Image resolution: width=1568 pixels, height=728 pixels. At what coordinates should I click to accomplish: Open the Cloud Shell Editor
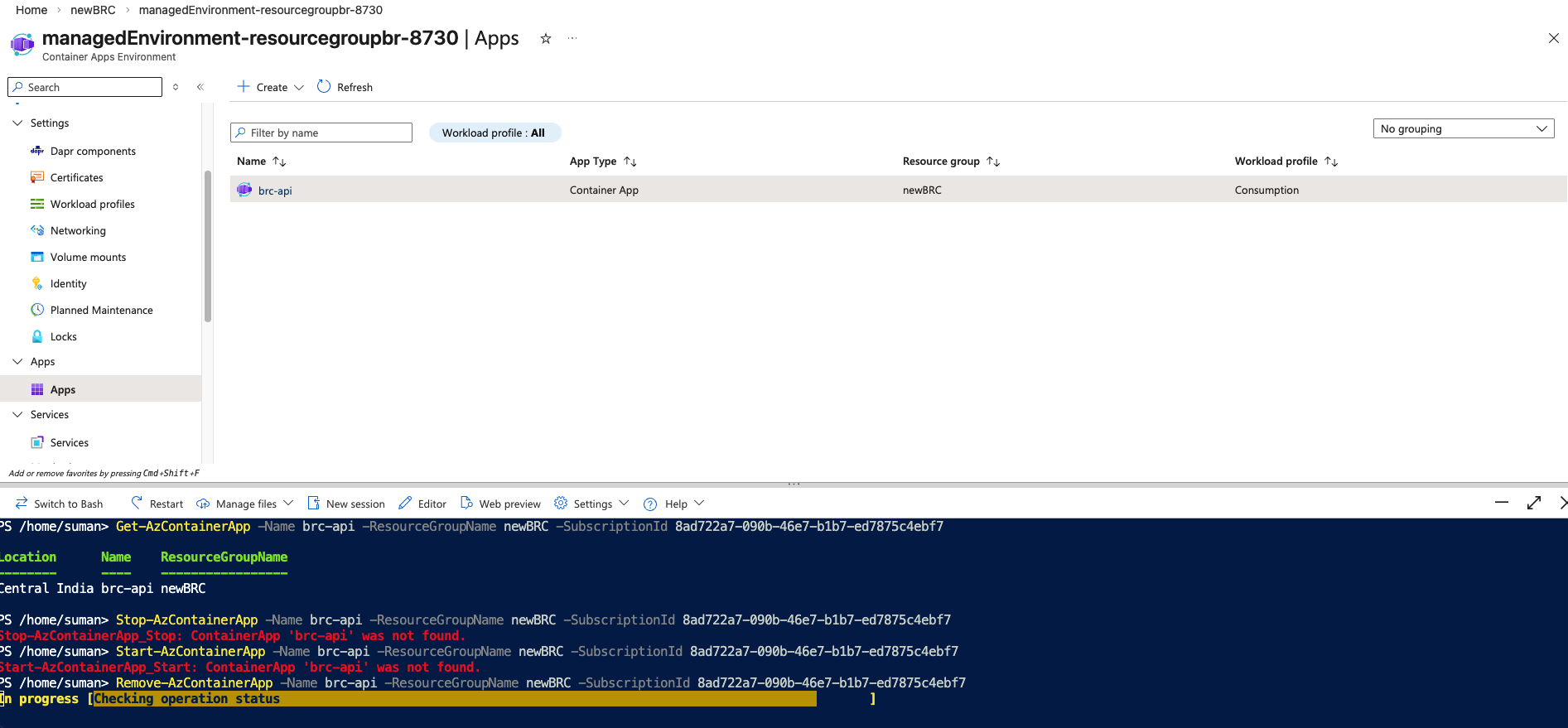[422, 504]
